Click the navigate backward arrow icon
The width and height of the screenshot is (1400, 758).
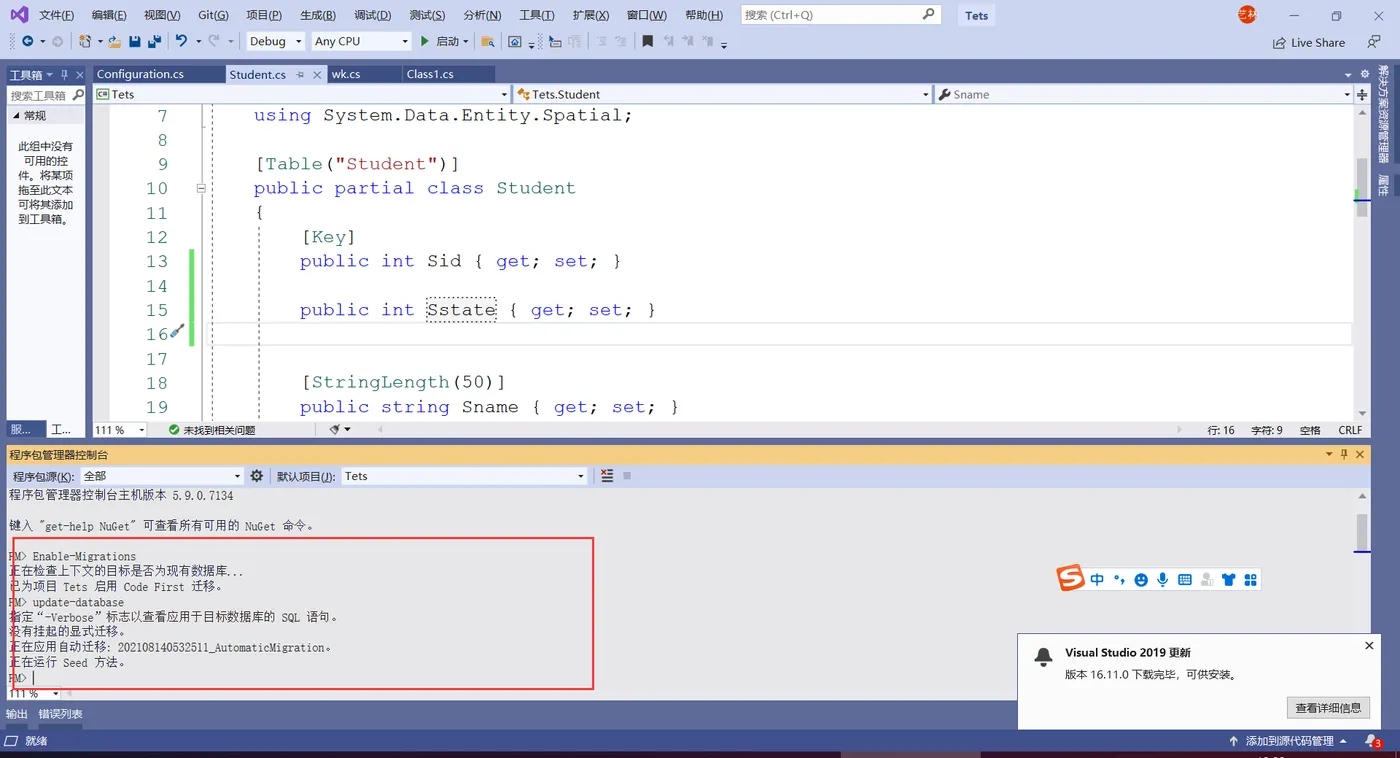pos(27,41)
